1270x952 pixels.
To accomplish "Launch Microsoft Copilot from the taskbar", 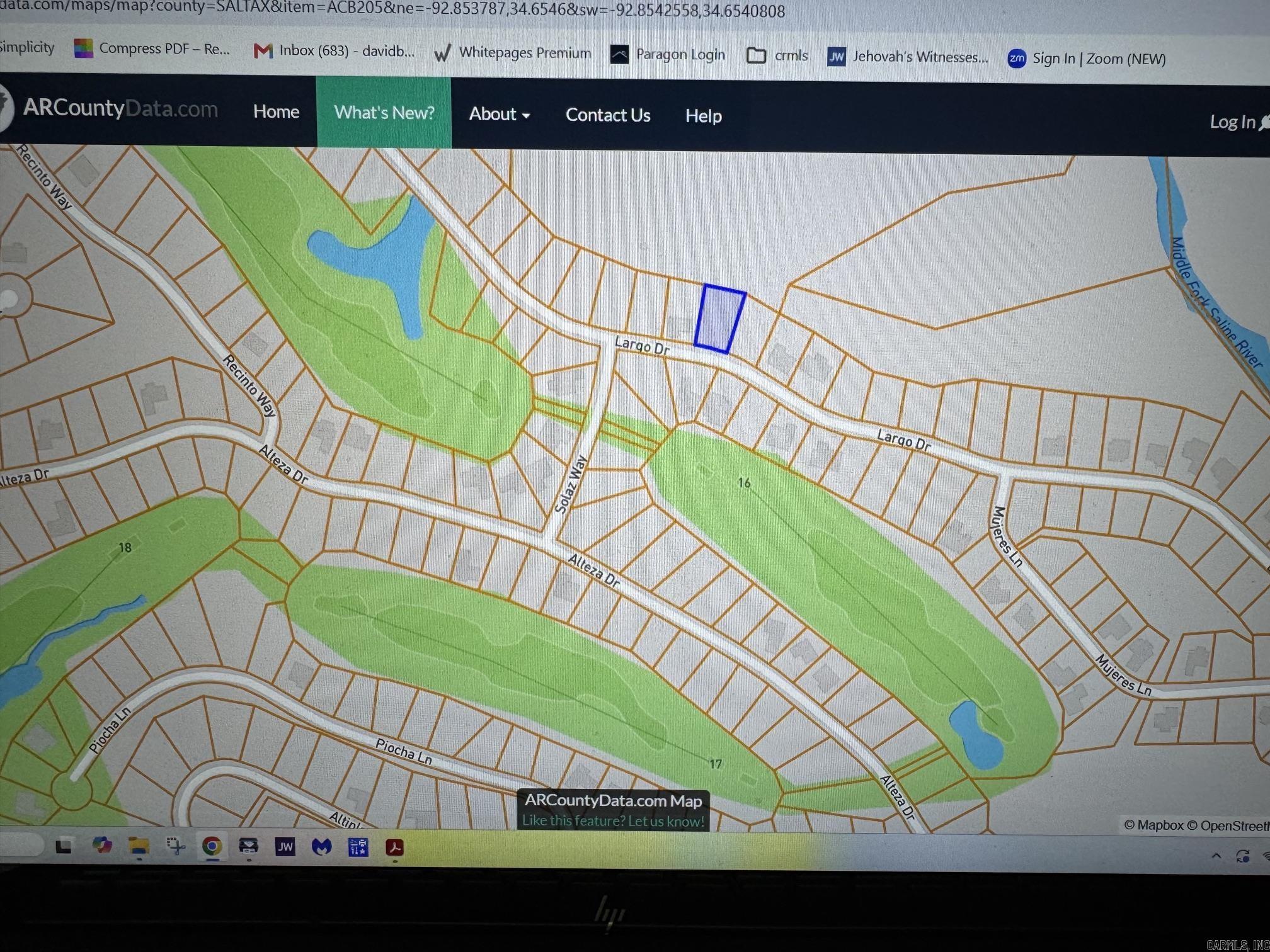I will point(101,846).
